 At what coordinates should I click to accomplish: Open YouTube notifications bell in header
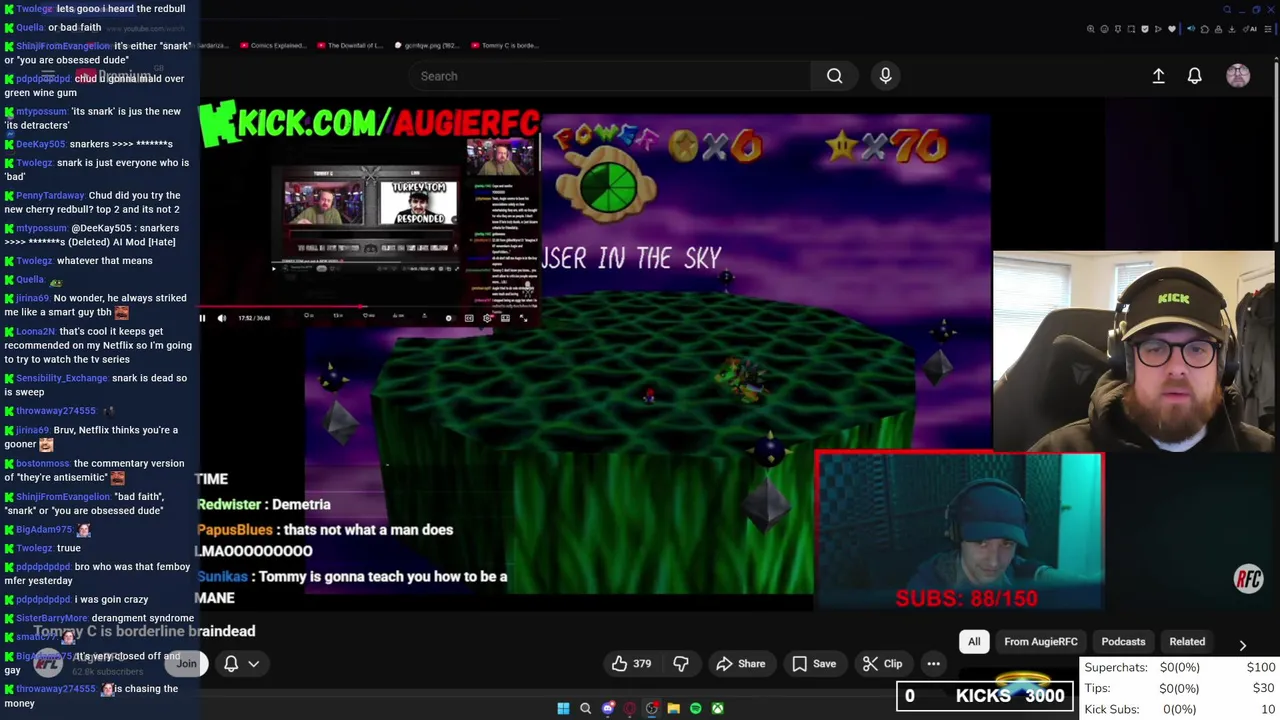tap(1194, 76)
